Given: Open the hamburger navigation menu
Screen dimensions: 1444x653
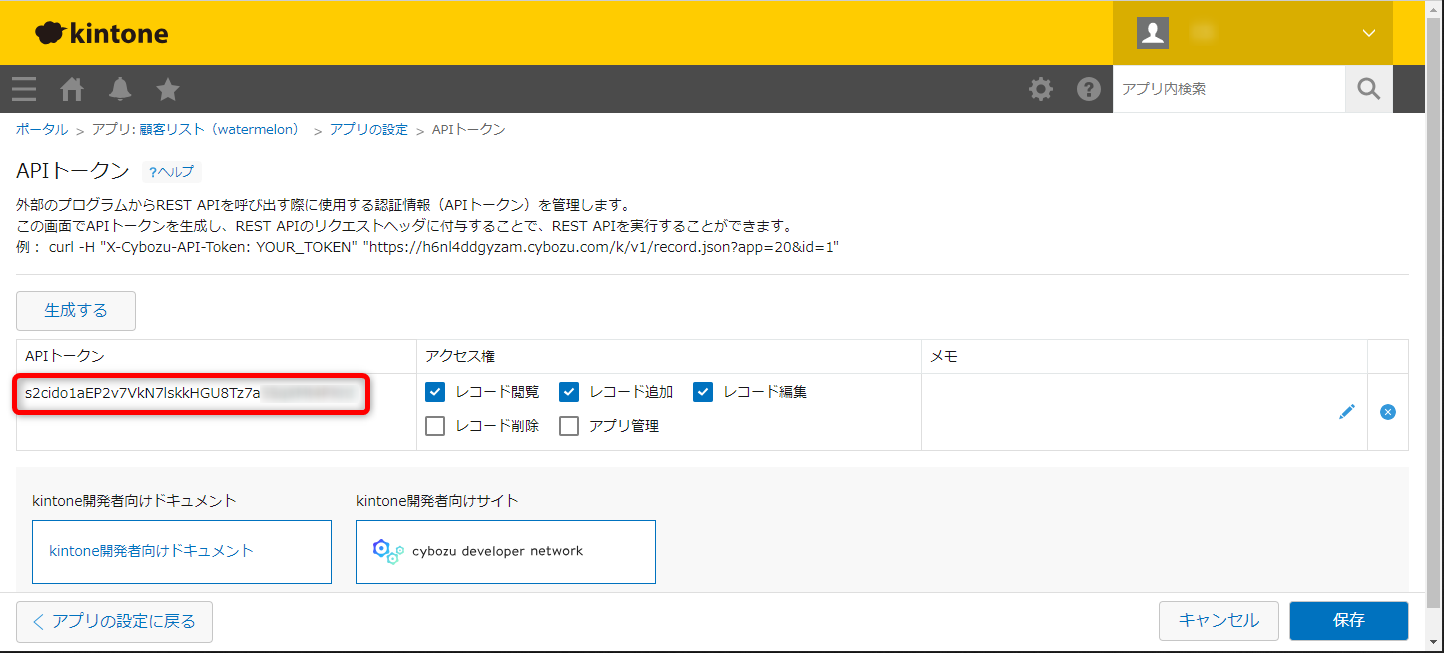Looking at the screenshot, I should [x=24, y=89].
